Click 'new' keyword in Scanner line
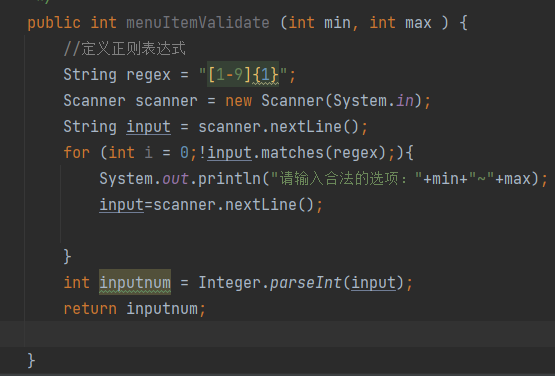 point(239,101)
